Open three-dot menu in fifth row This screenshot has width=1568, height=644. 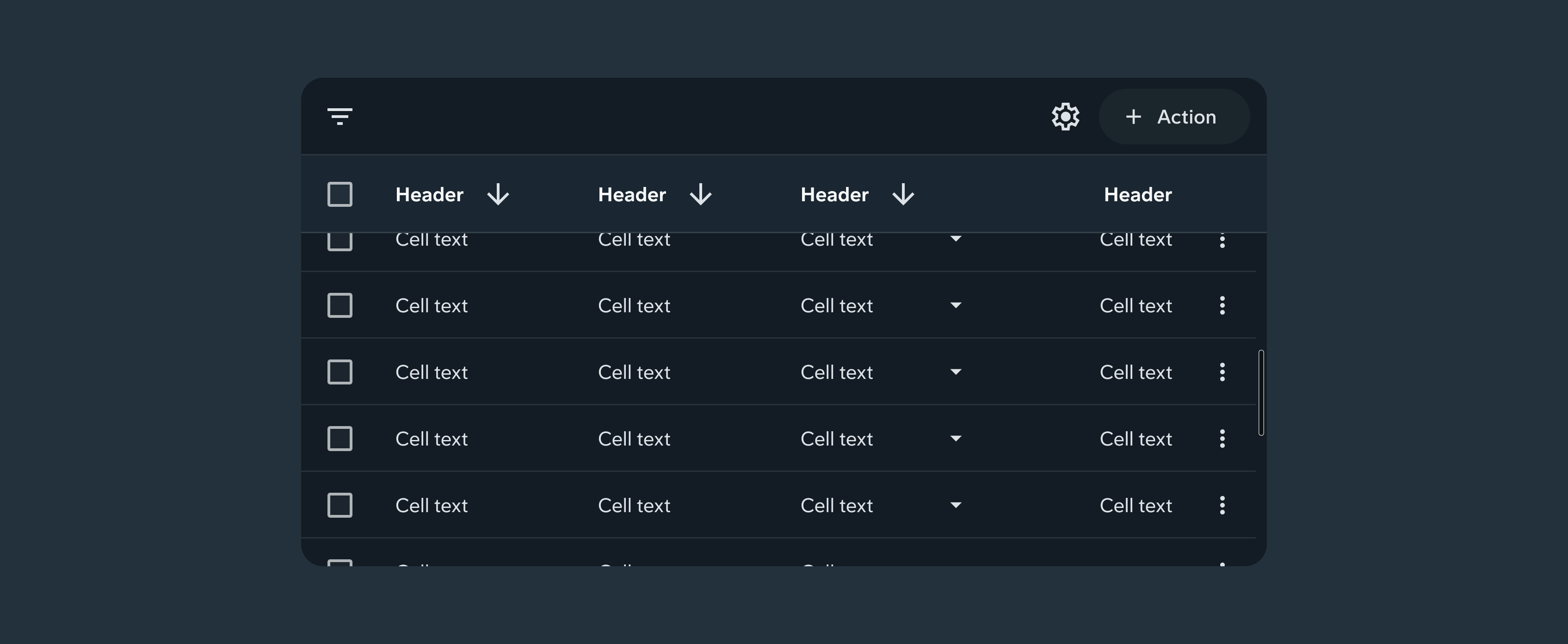point(1222,505)
